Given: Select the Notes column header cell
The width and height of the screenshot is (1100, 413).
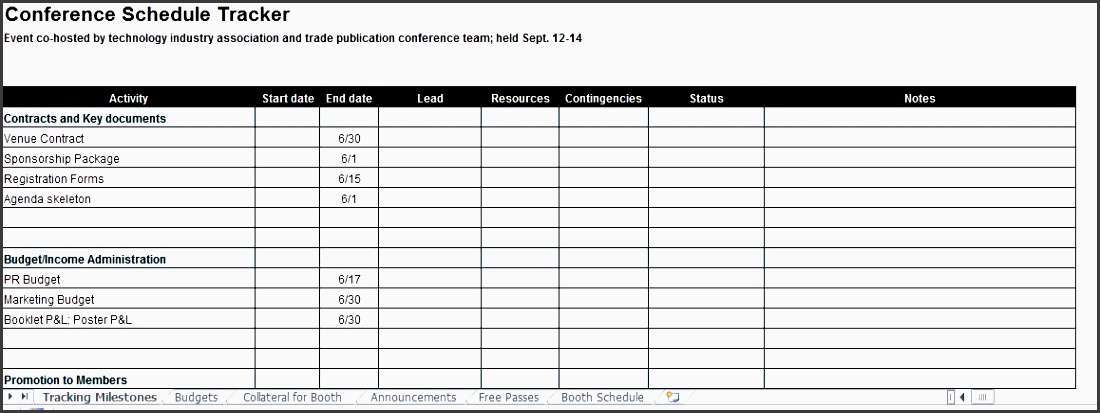Looking at the screenshot, I should point(919,98).
